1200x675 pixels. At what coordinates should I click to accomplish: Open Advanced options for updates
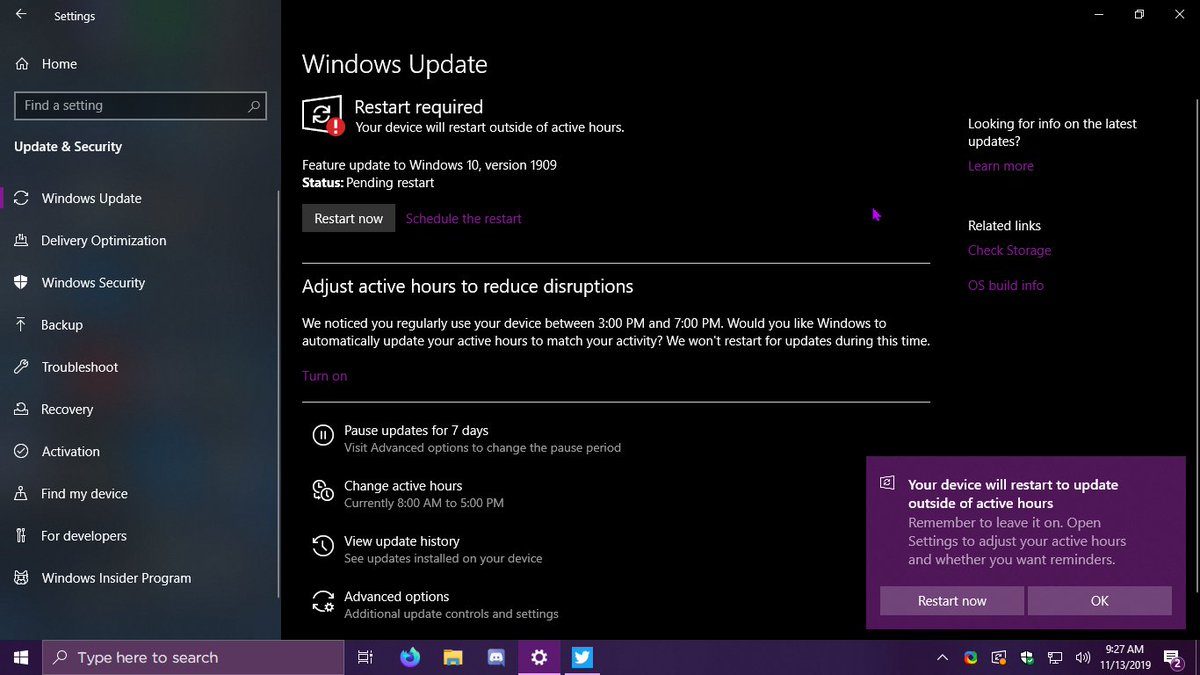coord(396,596)
